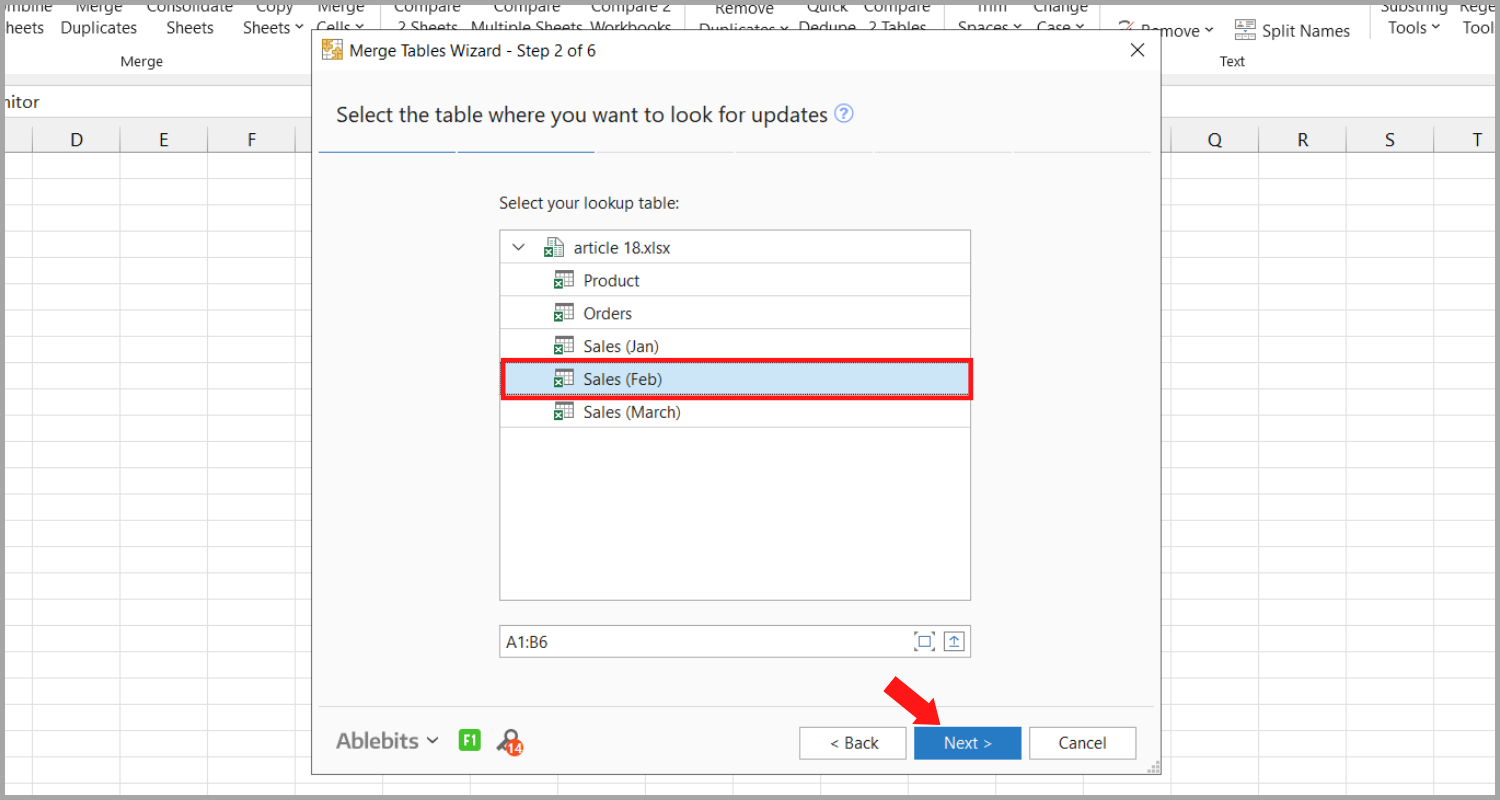Click the help question mark icon
The width and height of the screenshot is (1500, 800).
[844, 114]
